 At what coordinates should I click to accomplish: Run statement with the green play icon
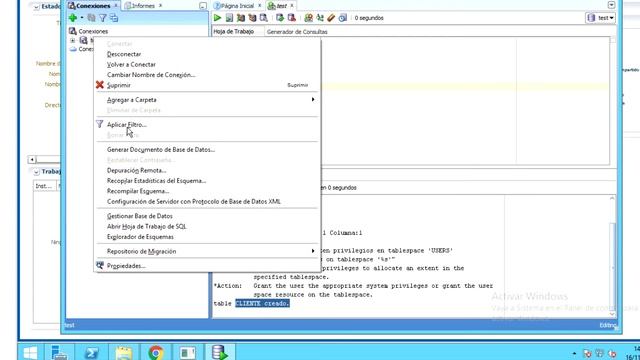click(218, 18)
